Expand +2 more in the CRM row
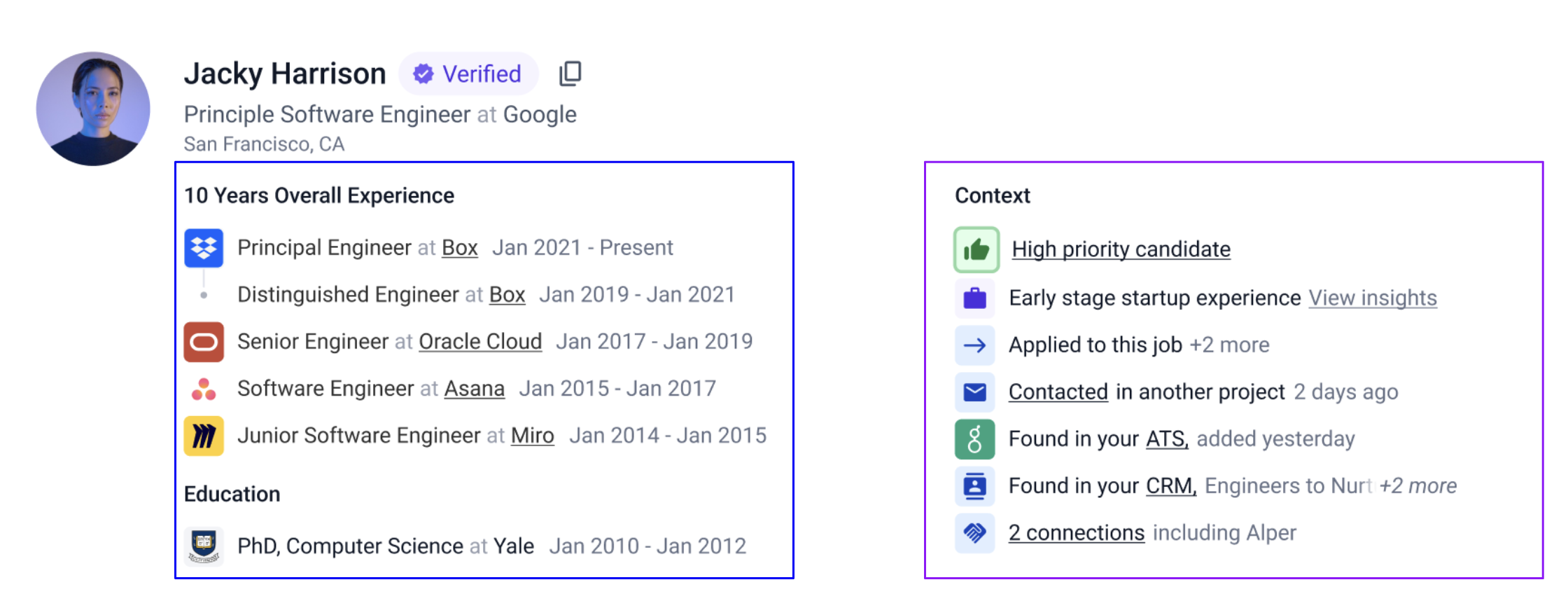 (1418, 486)
